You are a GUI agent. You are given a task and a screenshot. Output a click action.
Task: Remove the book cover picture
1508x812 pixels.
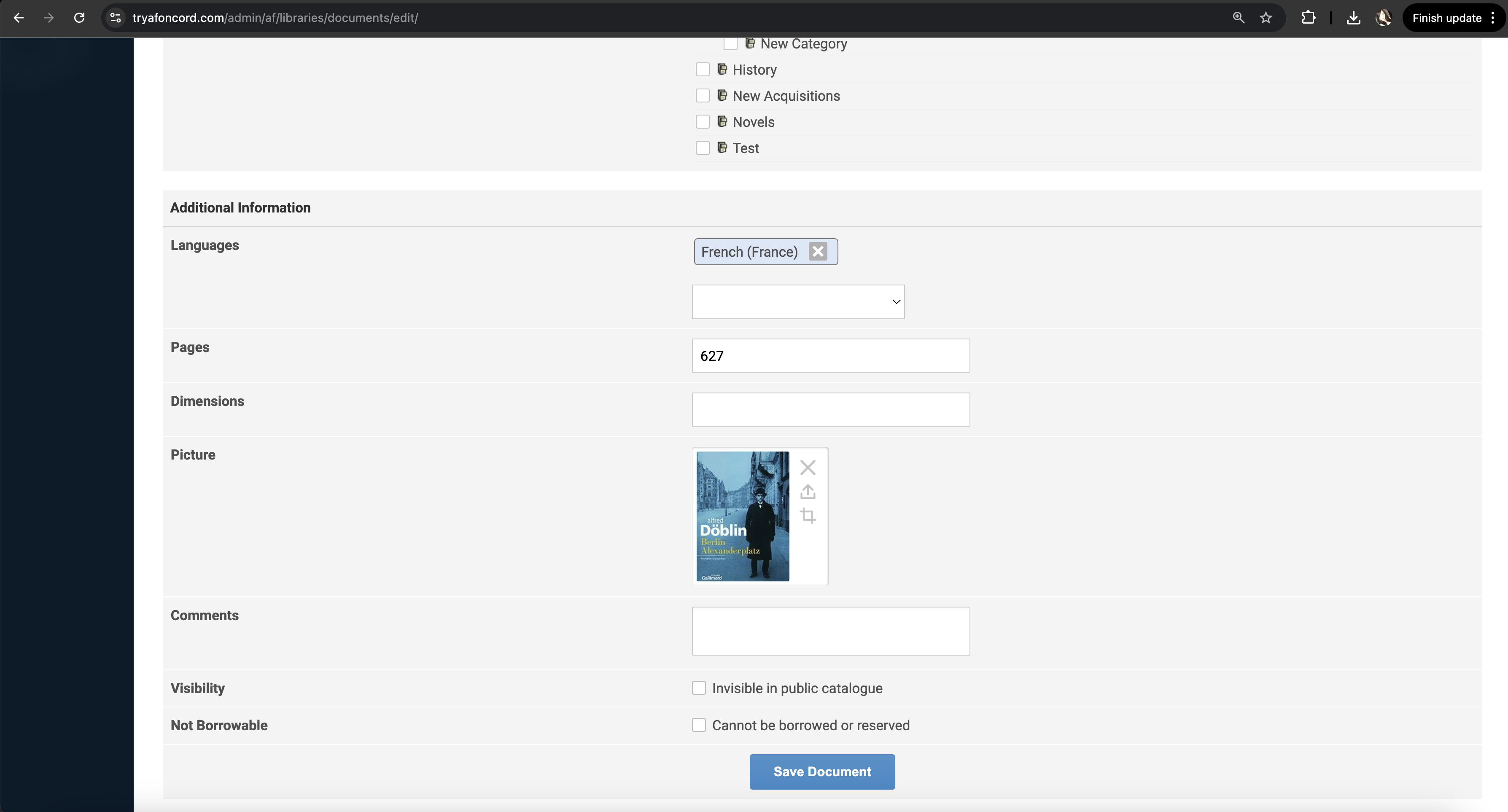[x=807, y=467]
